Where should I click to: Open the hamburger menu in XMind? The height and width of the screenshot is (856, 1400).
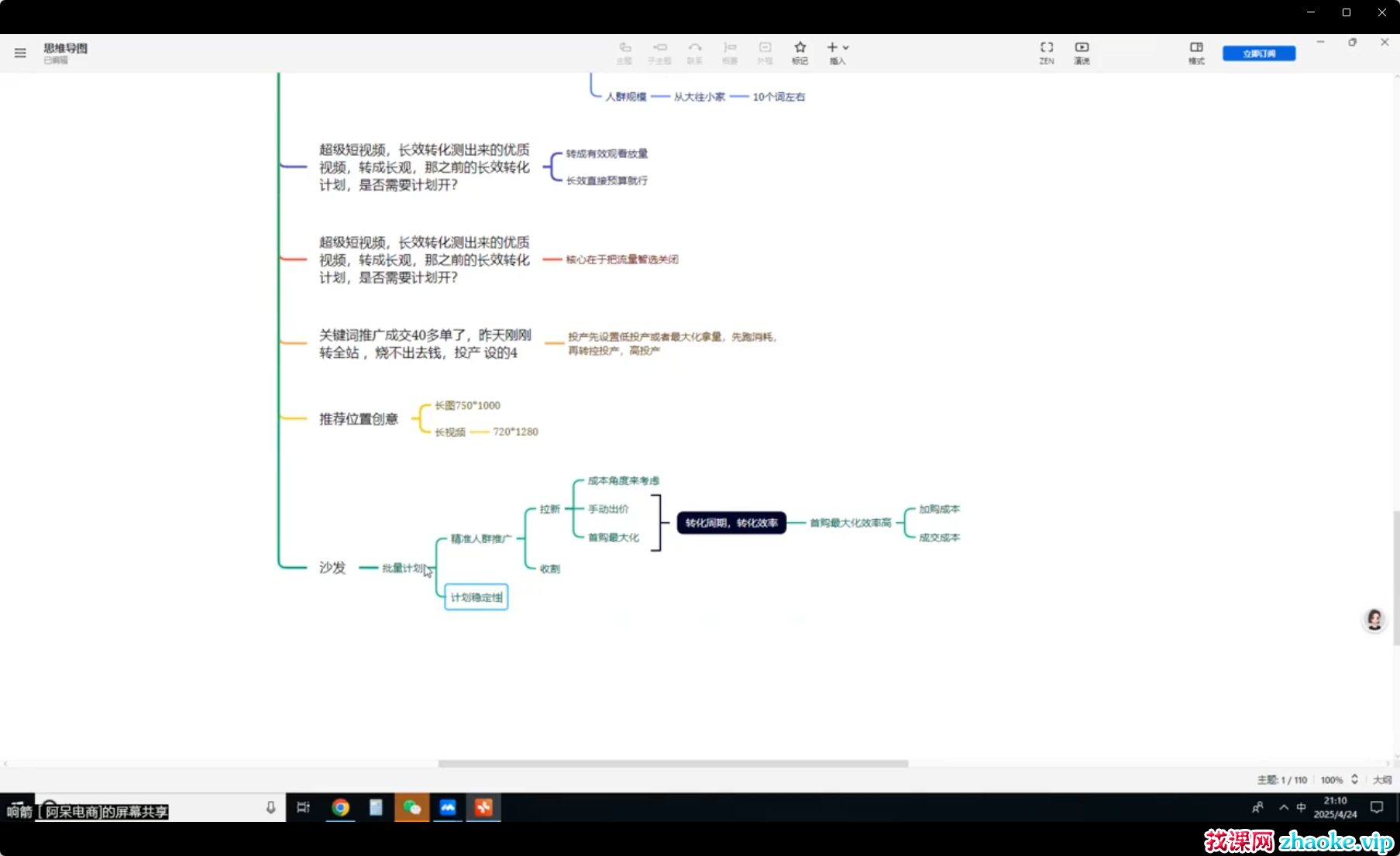click(x=20, y=53)
